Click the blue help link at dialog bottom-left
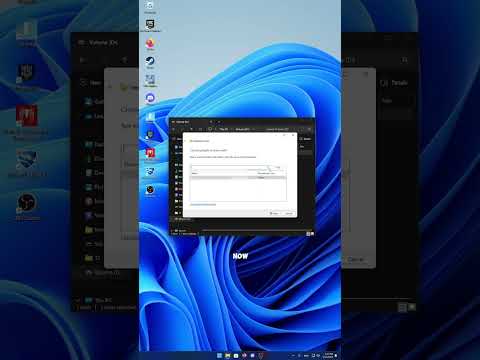The image size is (480, 360). 203,205
